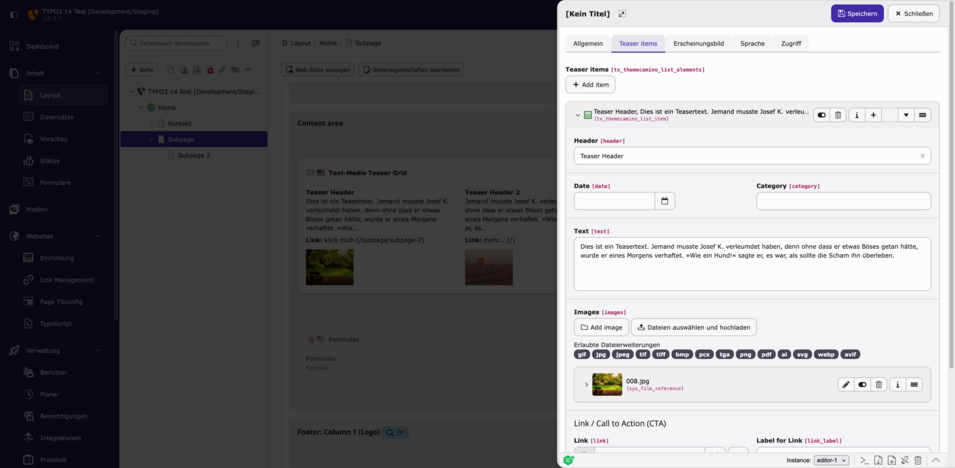
Task: Open editor in new window icon beside title
Action: tap(622, 13)
